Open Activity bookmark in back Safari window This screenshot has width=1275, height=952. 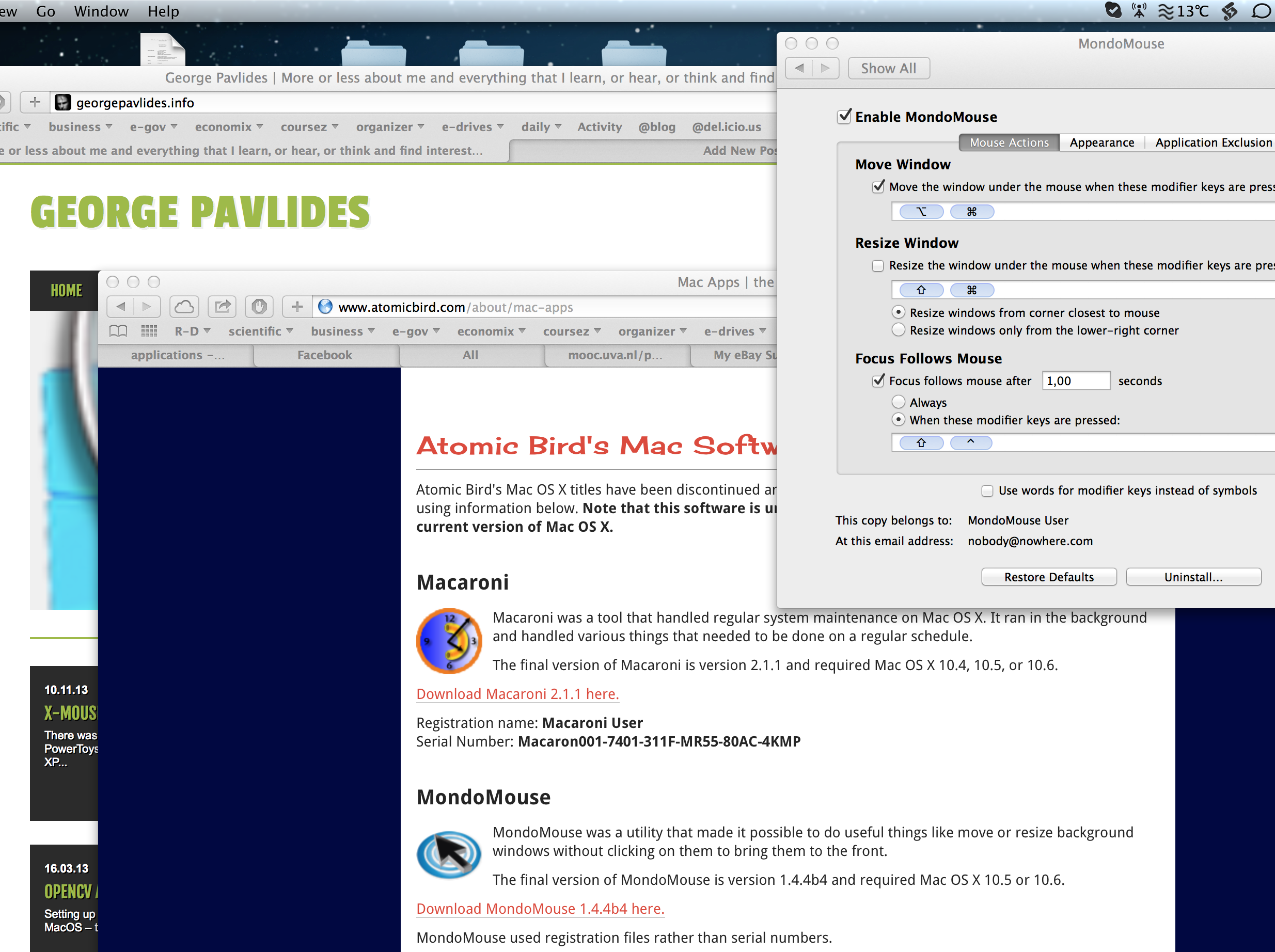(x=600, y=127)
